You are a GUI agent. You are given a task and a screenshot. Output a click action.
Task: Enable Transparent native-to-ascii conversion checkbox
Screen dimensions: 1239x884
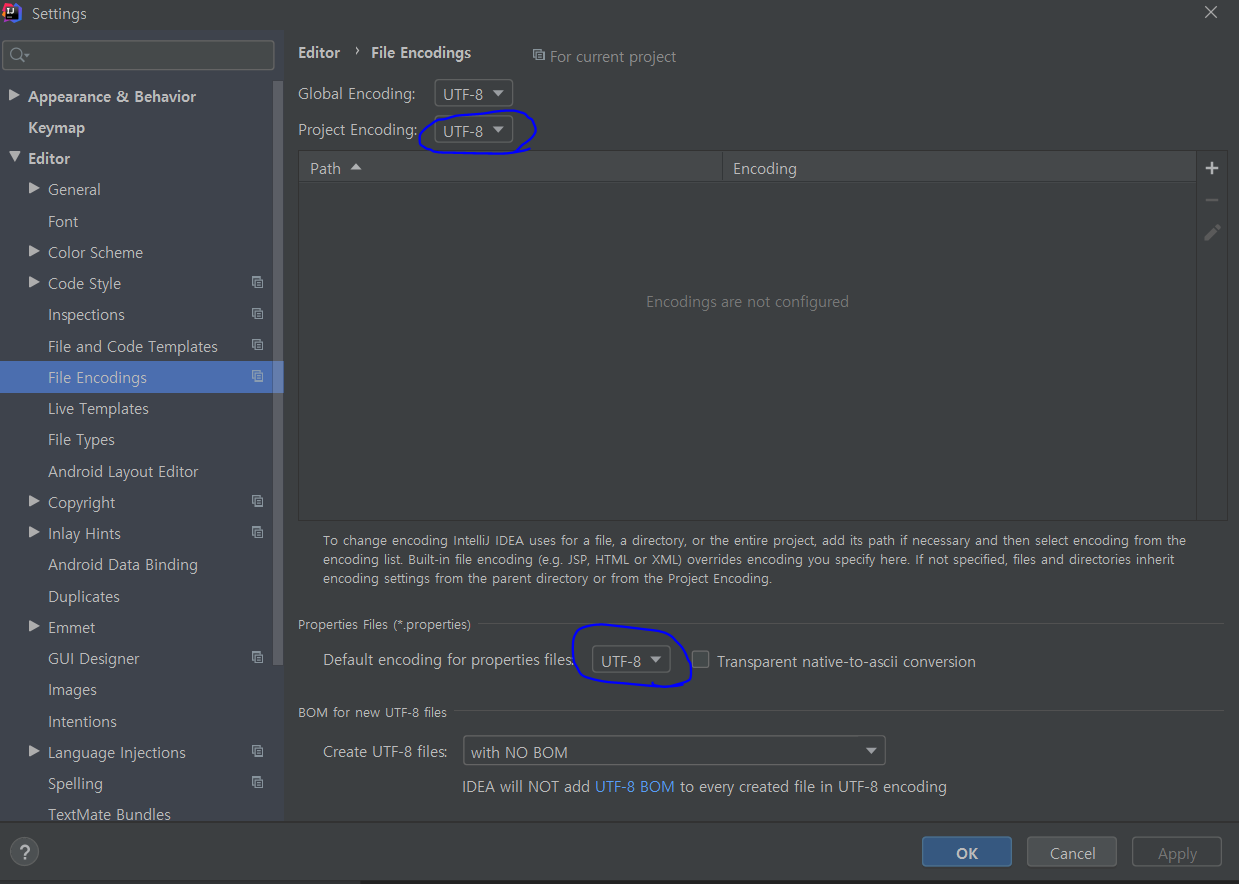coord(701,660)
